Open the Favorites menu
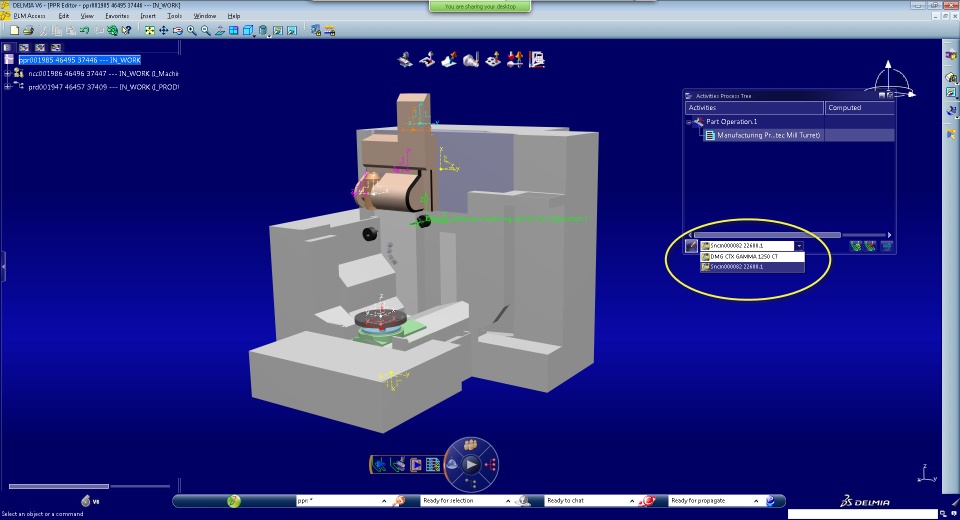 coord(116,16)
